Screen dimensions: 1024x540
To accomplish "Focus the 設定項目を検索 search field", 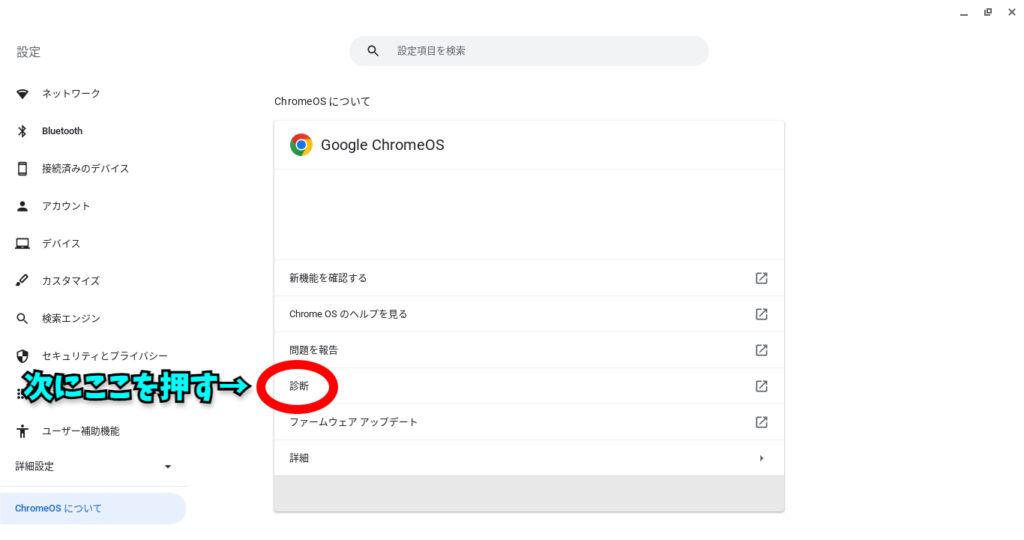I will click(540, 51).
